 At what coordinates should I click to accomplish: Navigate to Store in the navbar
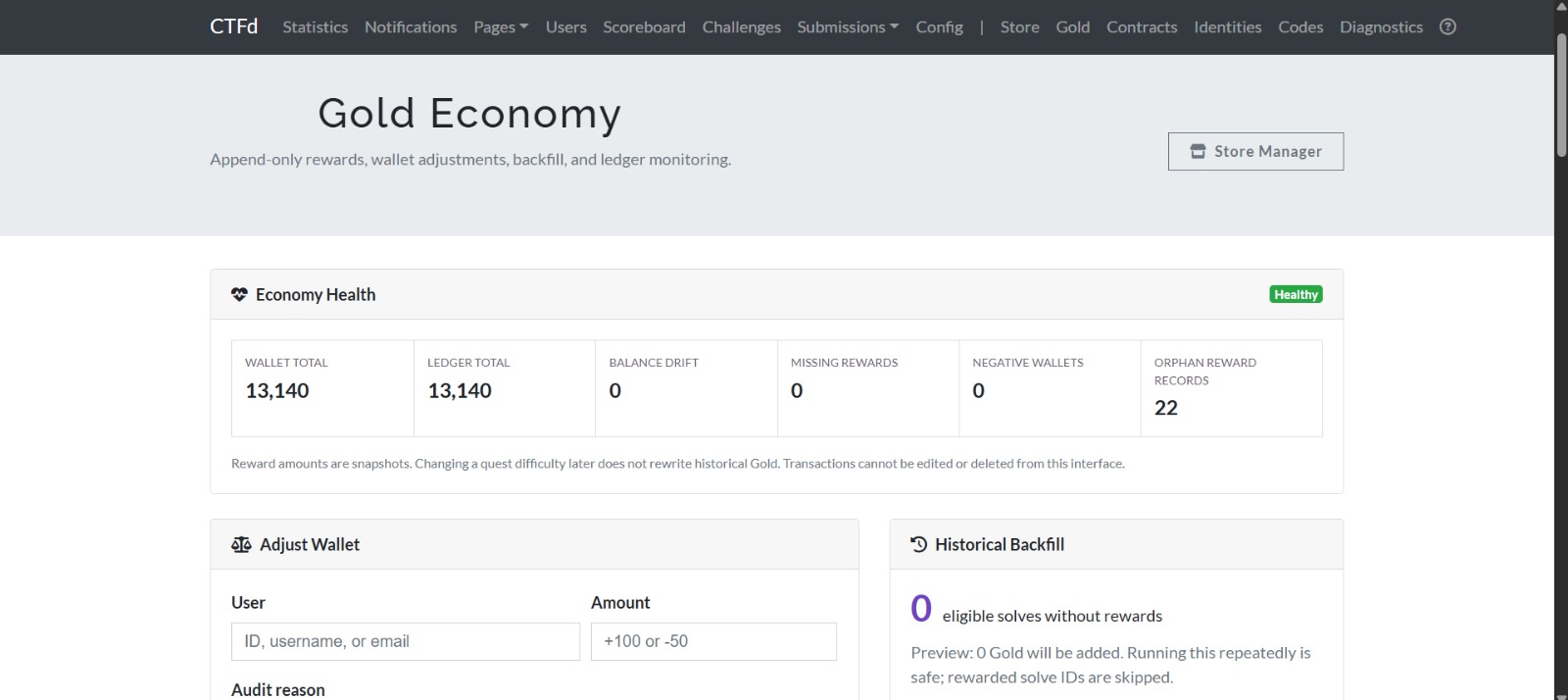(x=1019, y=26)
